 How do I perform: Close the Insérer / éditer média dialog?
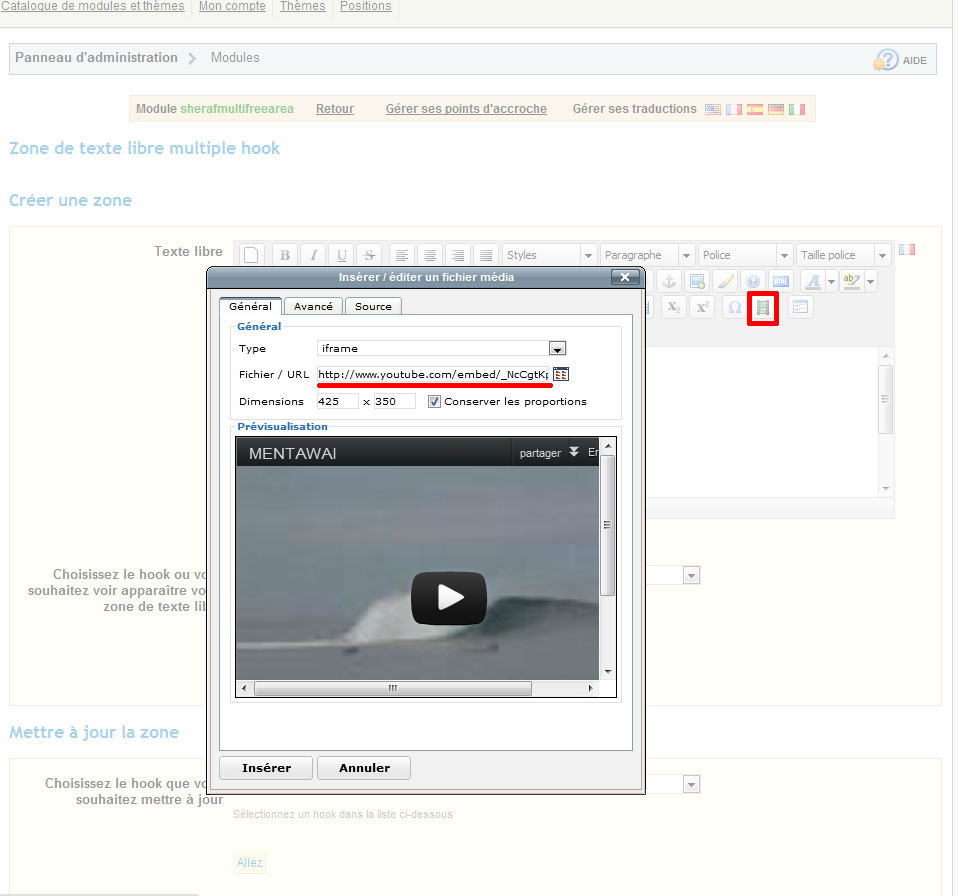(625, 277)
